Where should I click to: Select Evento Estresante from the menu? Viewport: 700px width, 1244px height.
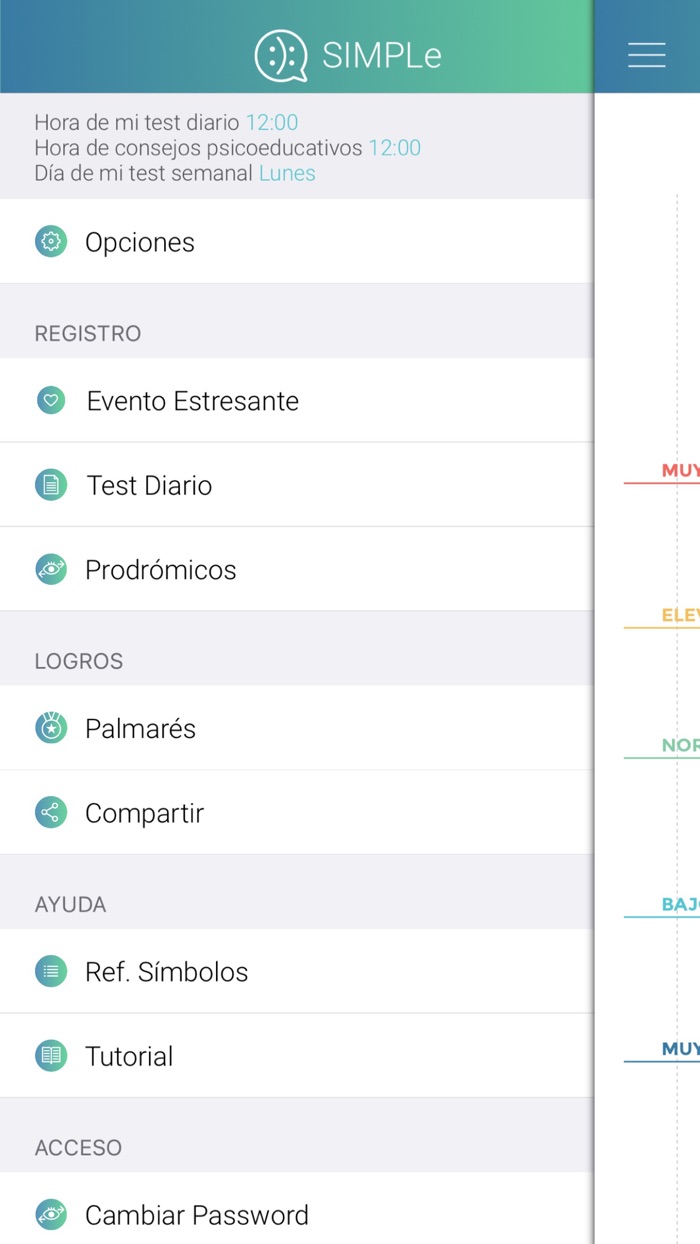coord(193,401)
